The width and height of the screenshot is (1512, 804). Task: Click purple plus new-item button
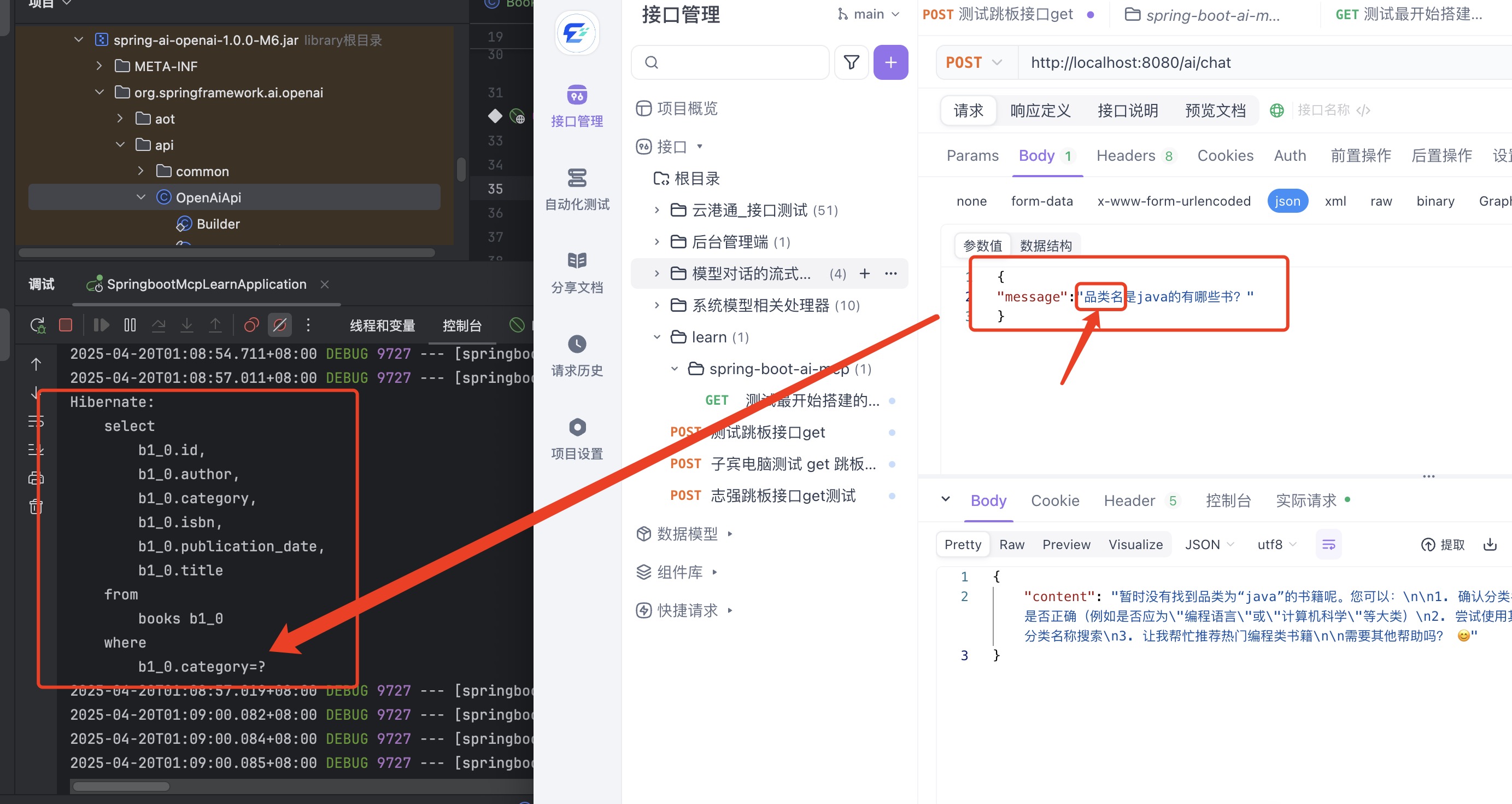[x=890, y=62]
